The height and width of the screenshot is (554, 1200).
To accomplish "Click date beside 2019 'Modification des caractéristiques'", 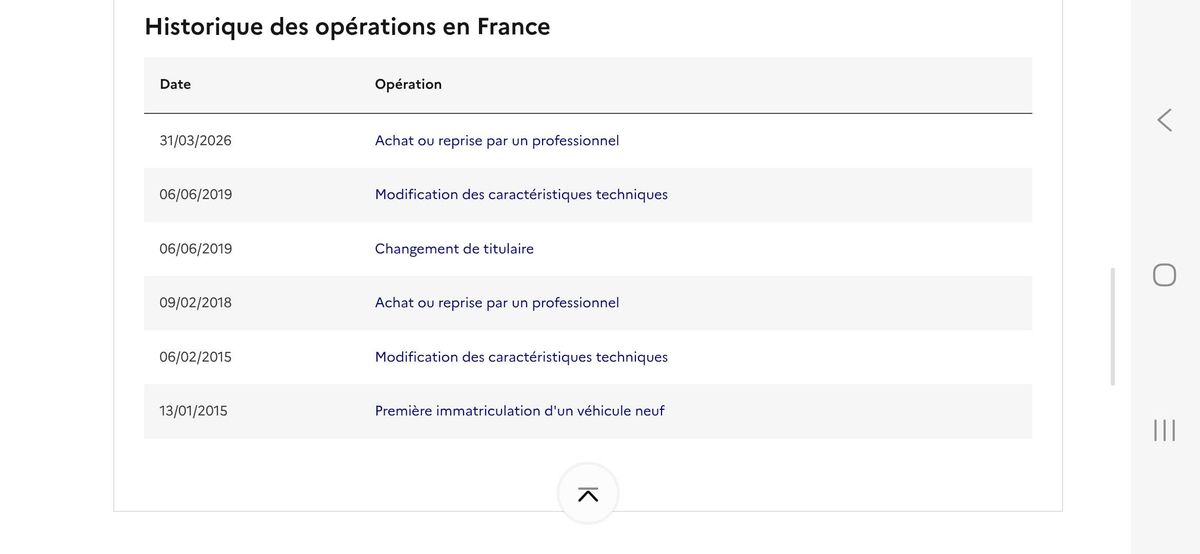I will tap(195, 195).
